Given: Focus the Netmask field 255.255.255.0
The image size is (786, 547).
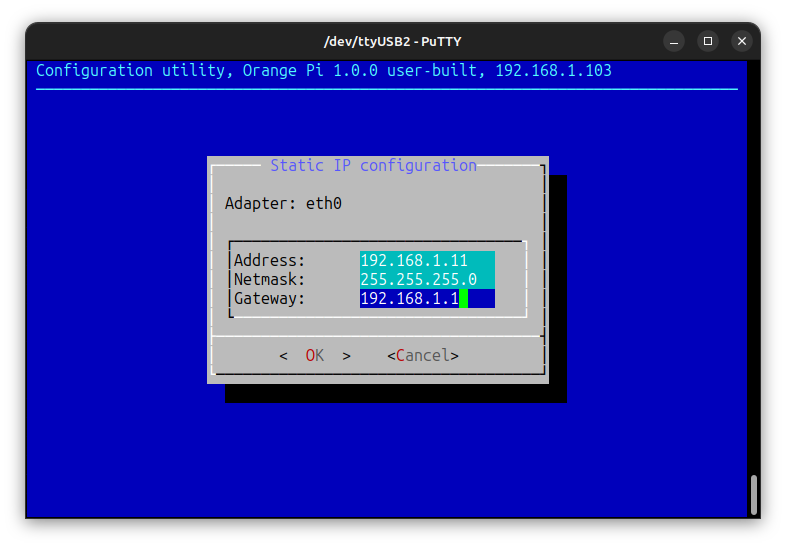Looking at the screenshot, I should point(427,279).
